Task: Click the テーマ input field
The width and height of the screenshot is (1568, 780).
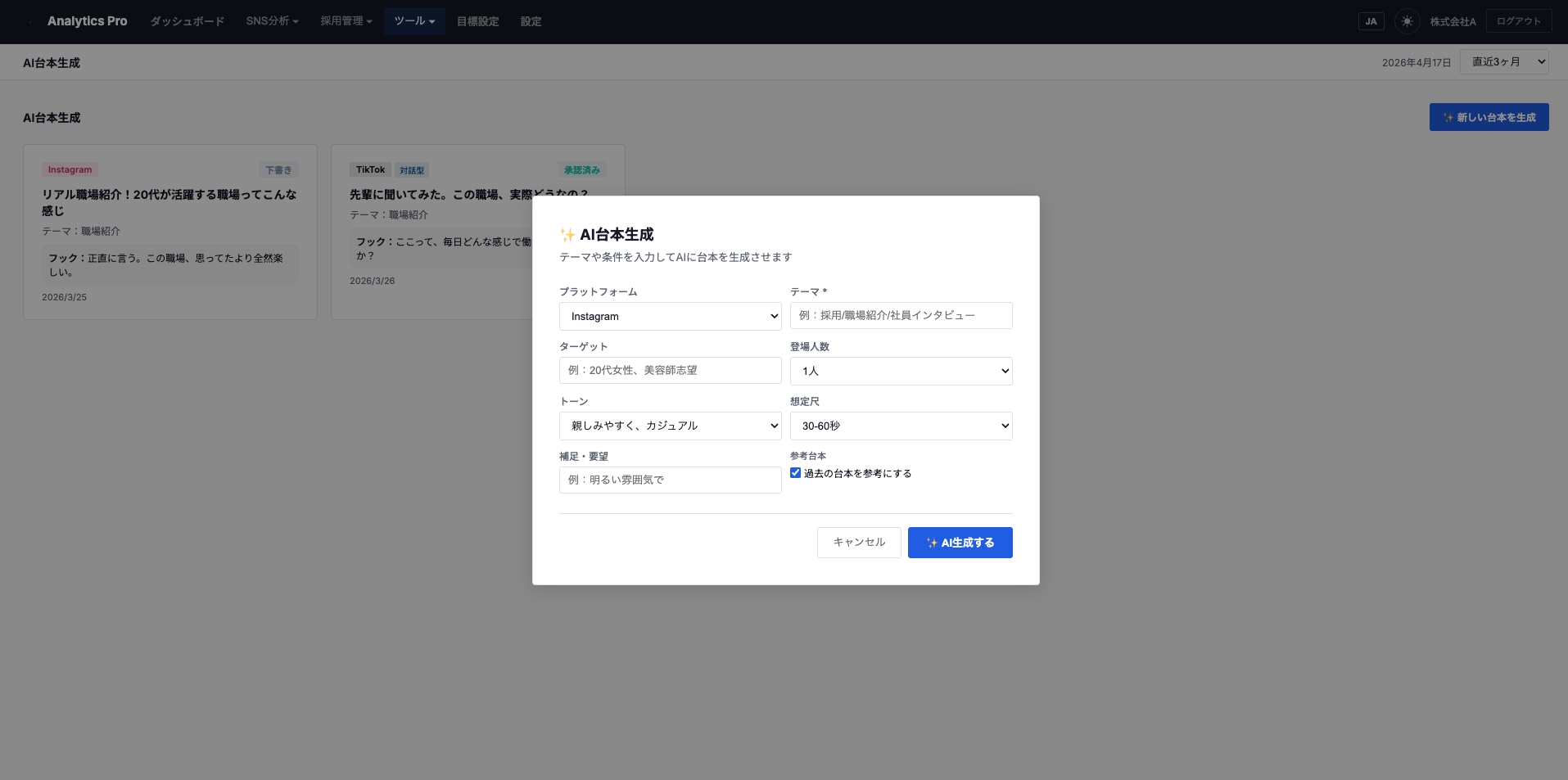Action: coord(901,315)
